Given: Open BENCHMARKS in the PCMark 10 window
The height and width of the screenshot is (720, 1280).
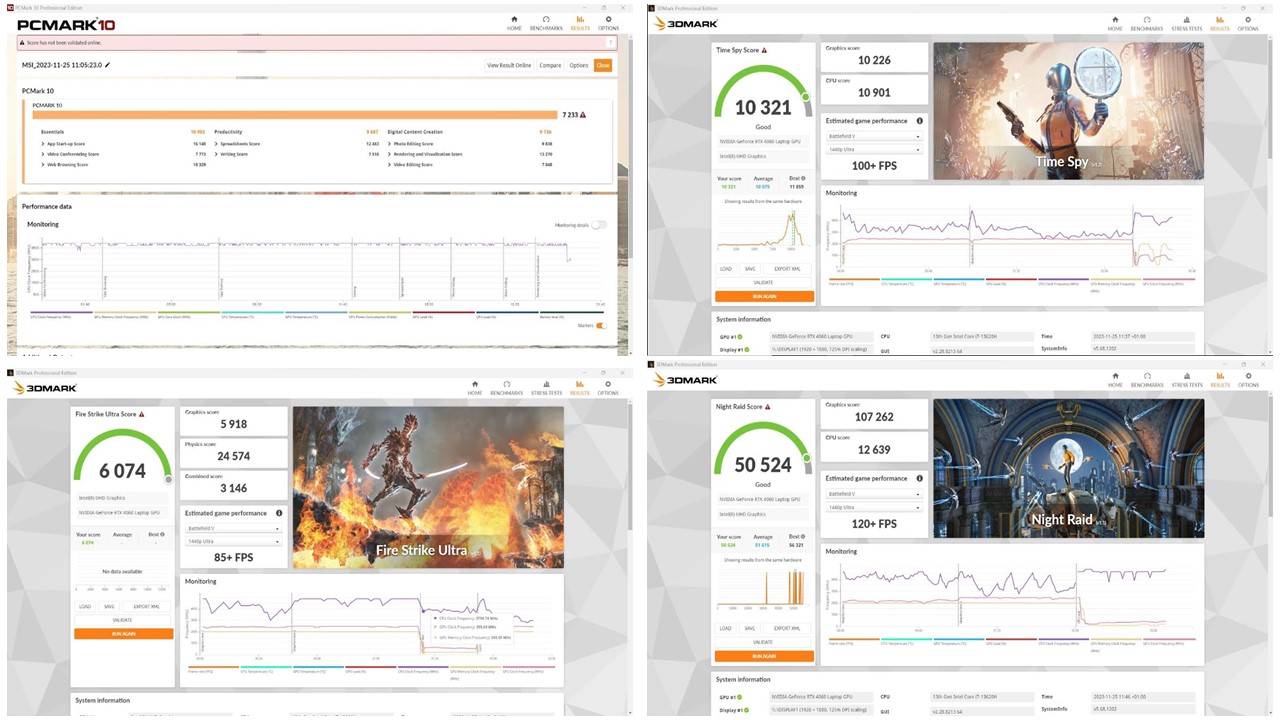Looking at the screenshot, I should (x=546, y=22).
